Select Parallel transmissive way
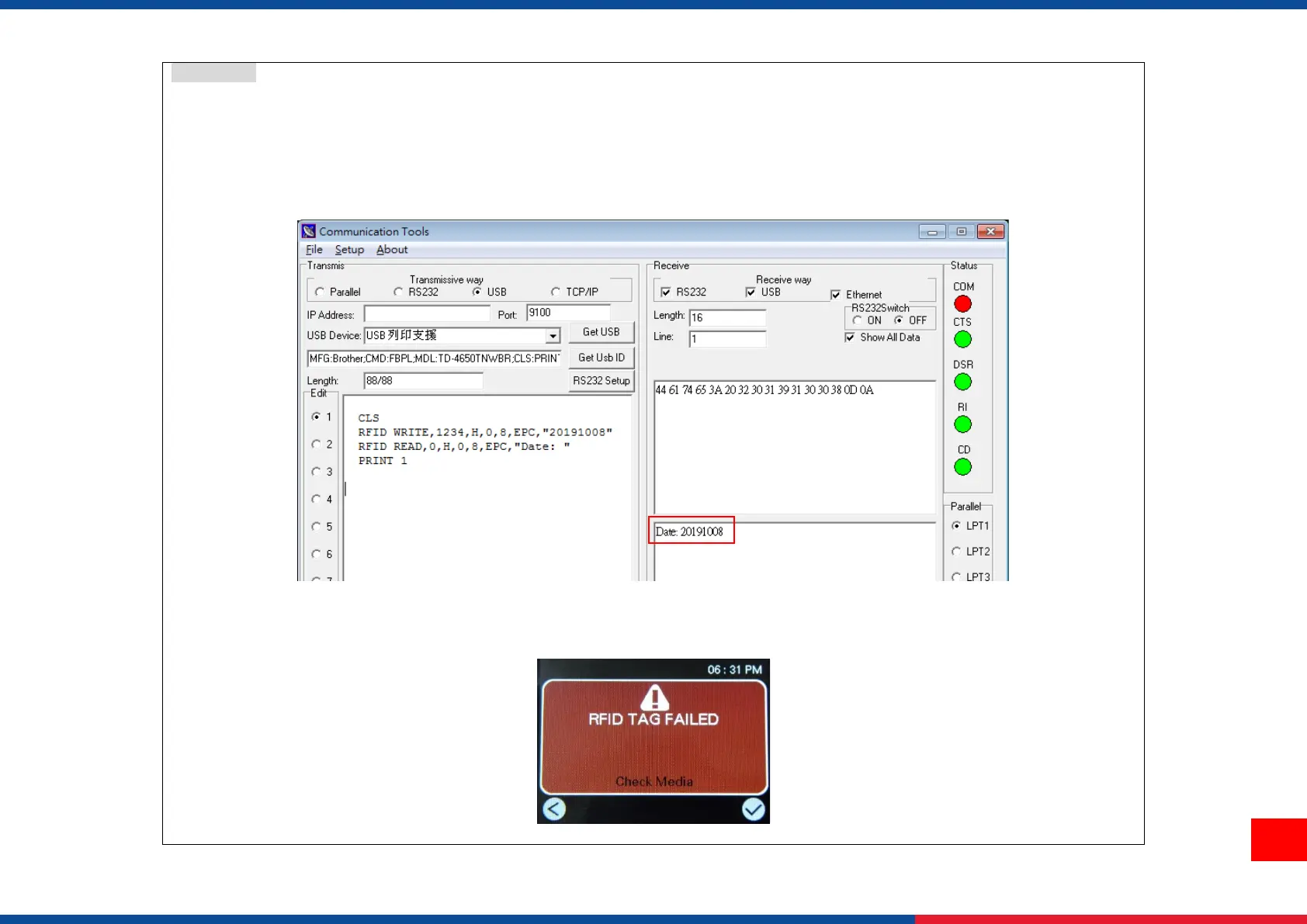 pos(319,292)
